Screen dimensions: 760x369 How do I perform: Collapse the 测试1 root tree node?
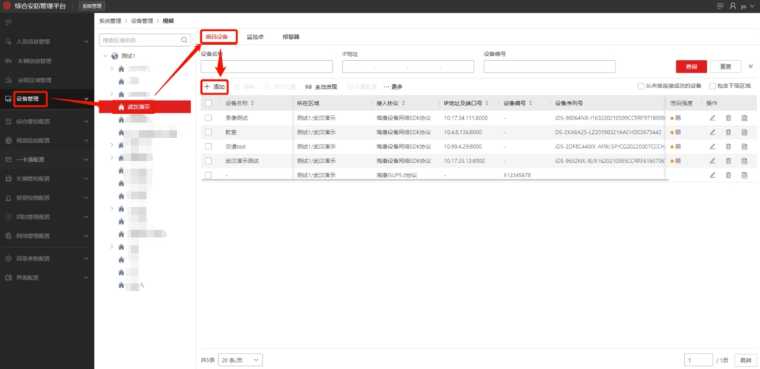(105, 56)
